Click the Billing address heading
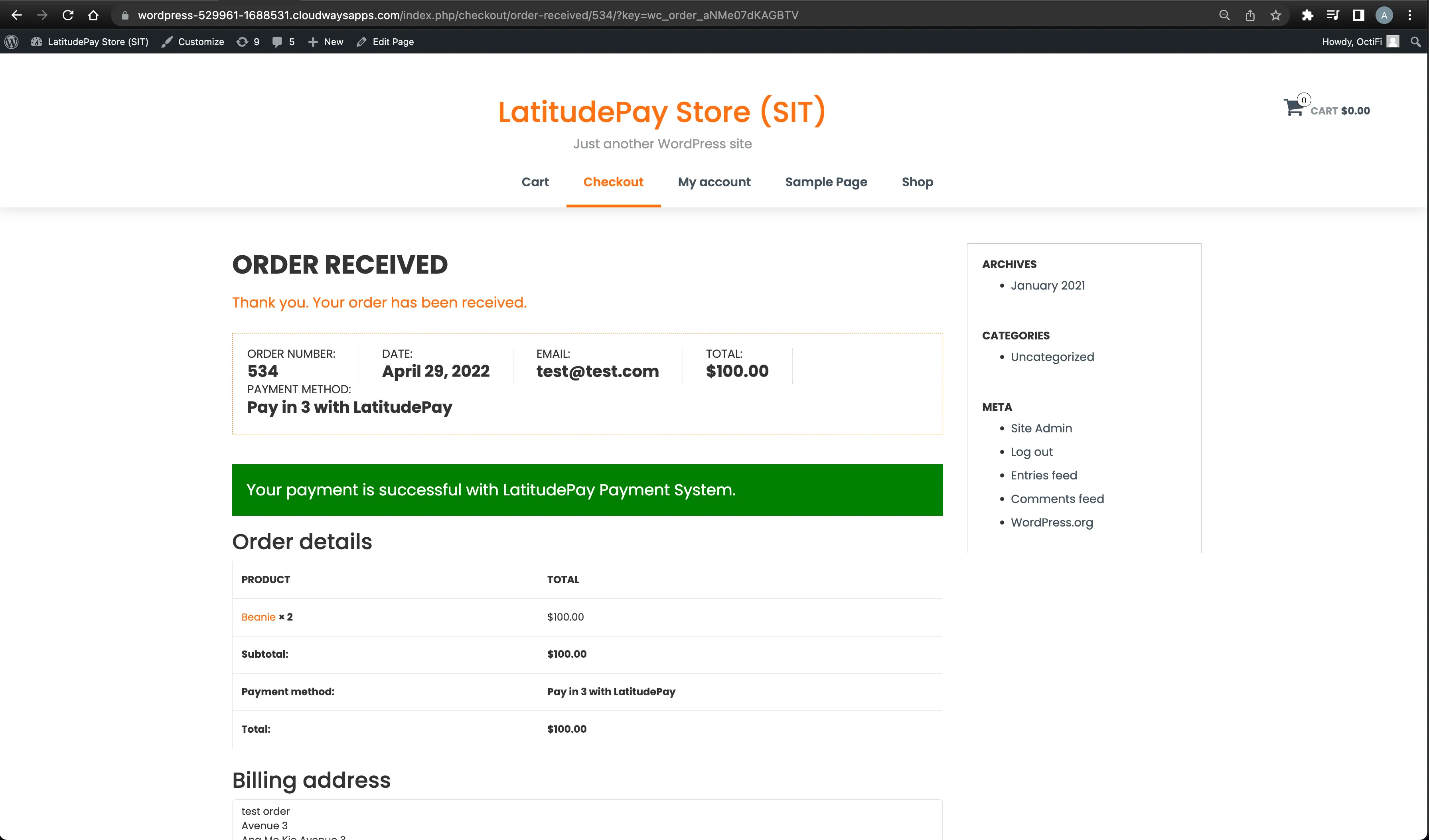This screenshot has height=840, width=1429. click(311, 781)
